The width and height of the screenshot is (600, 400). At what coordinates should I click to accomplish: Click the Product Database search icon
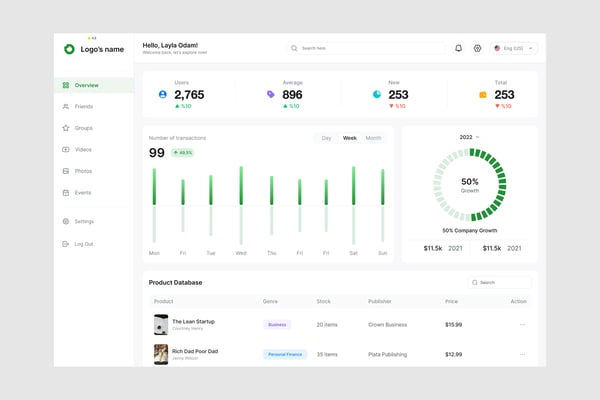click(475, 282)
